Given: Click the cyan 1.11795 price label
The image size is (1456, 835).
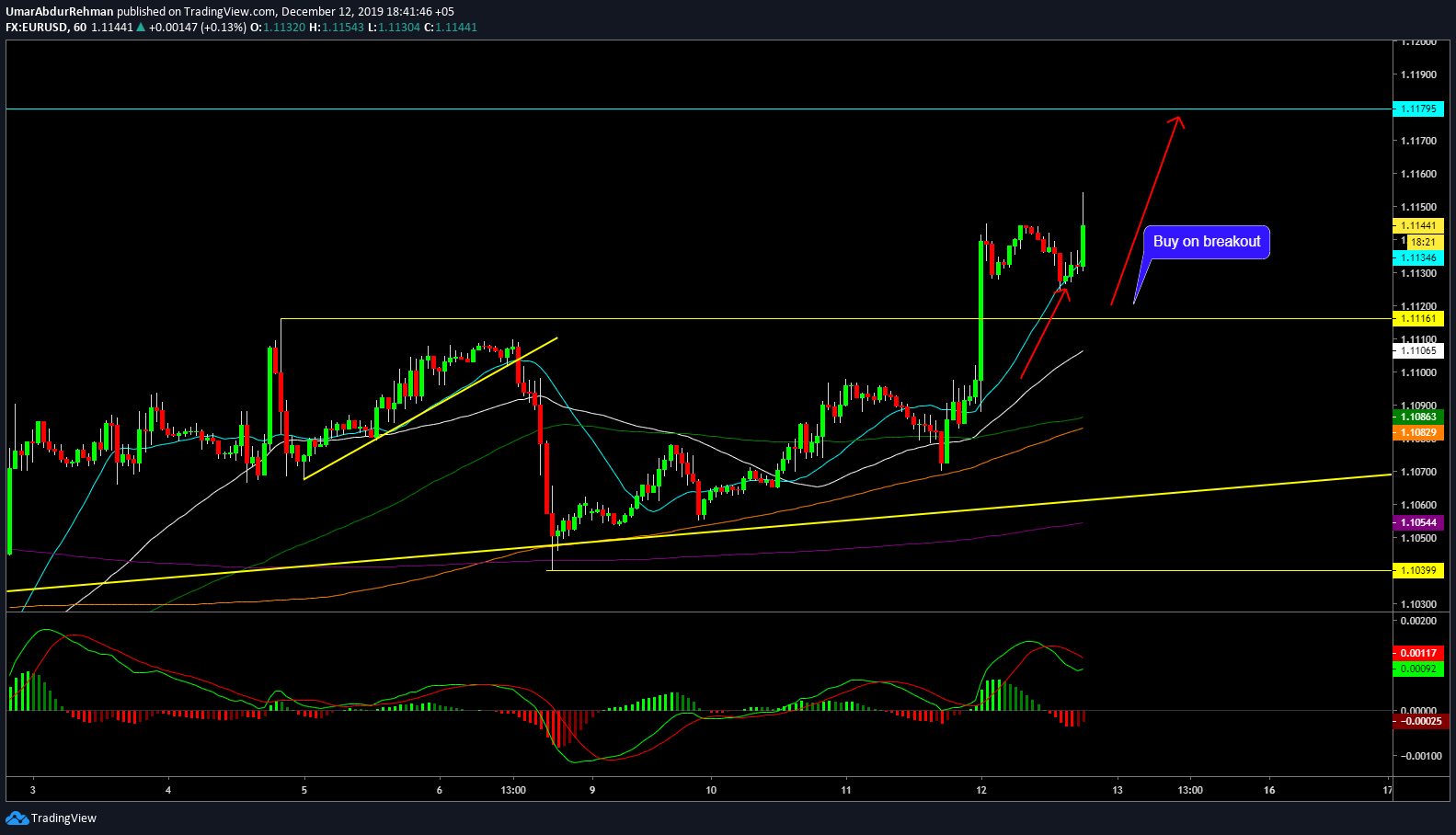Looking at the screenshot, I should [x=1419, y=109].
